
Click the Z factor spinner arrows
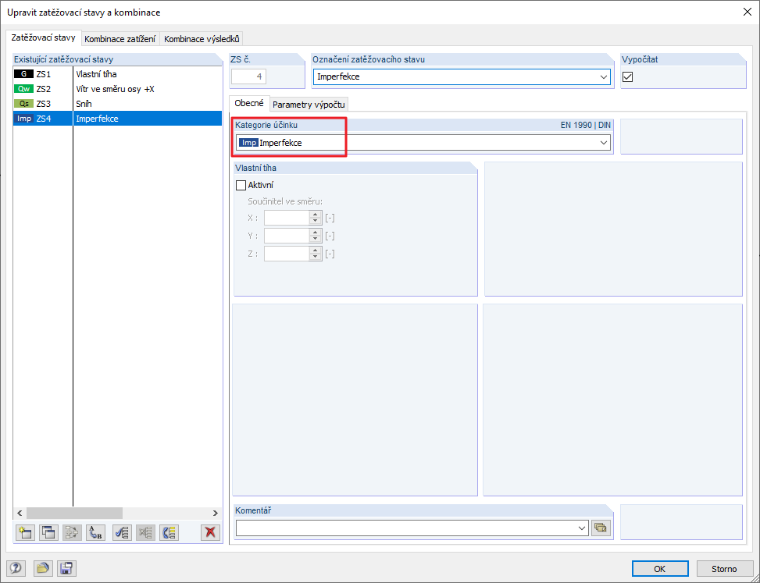[x=316, y=253]
